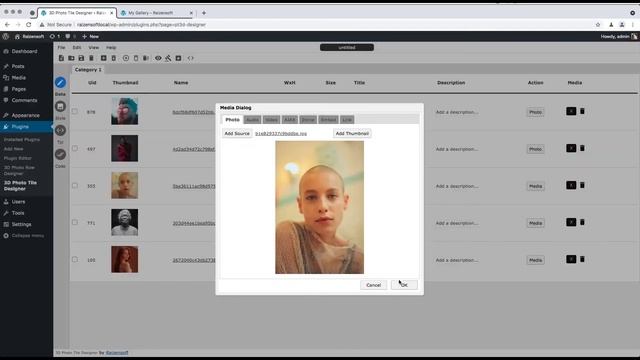Open the Raizensoft footer link
640x360 pixels.
click(117, 353)
